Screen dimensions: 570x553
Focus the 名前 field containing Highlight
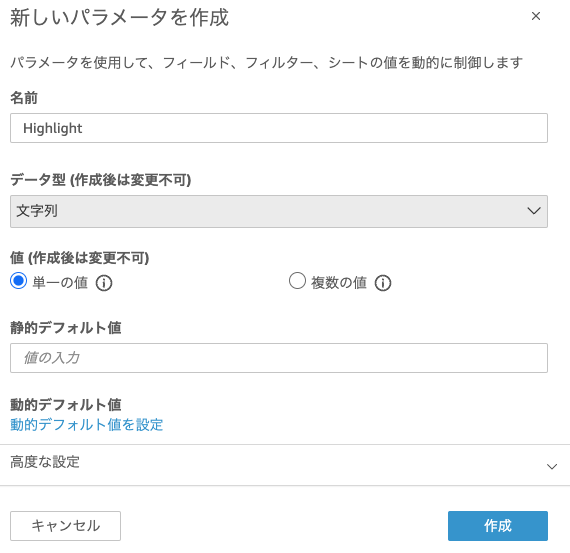(279, 128)
